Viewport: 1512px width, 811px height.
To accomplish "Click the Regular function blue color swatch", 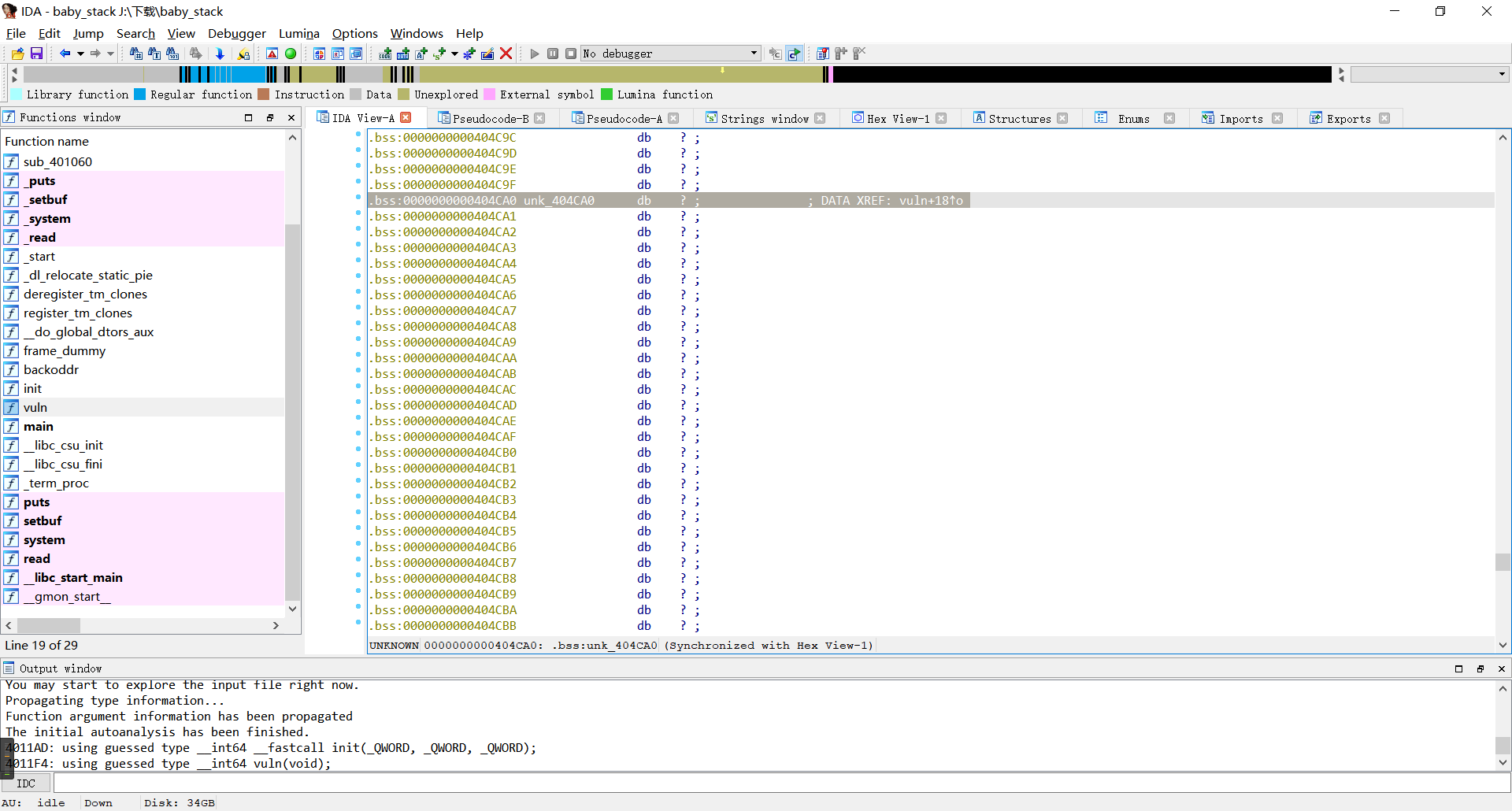I will [x=140, y=94].
